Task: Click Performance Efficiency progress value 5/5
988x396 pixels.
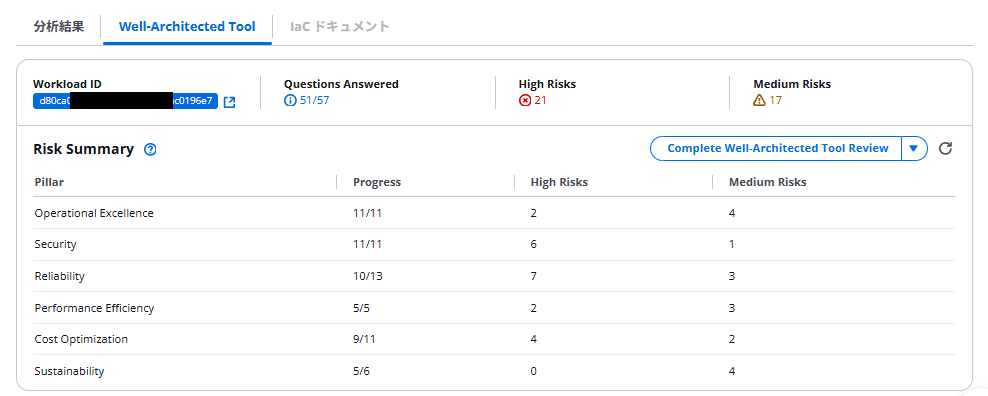Action: (362, 308)
